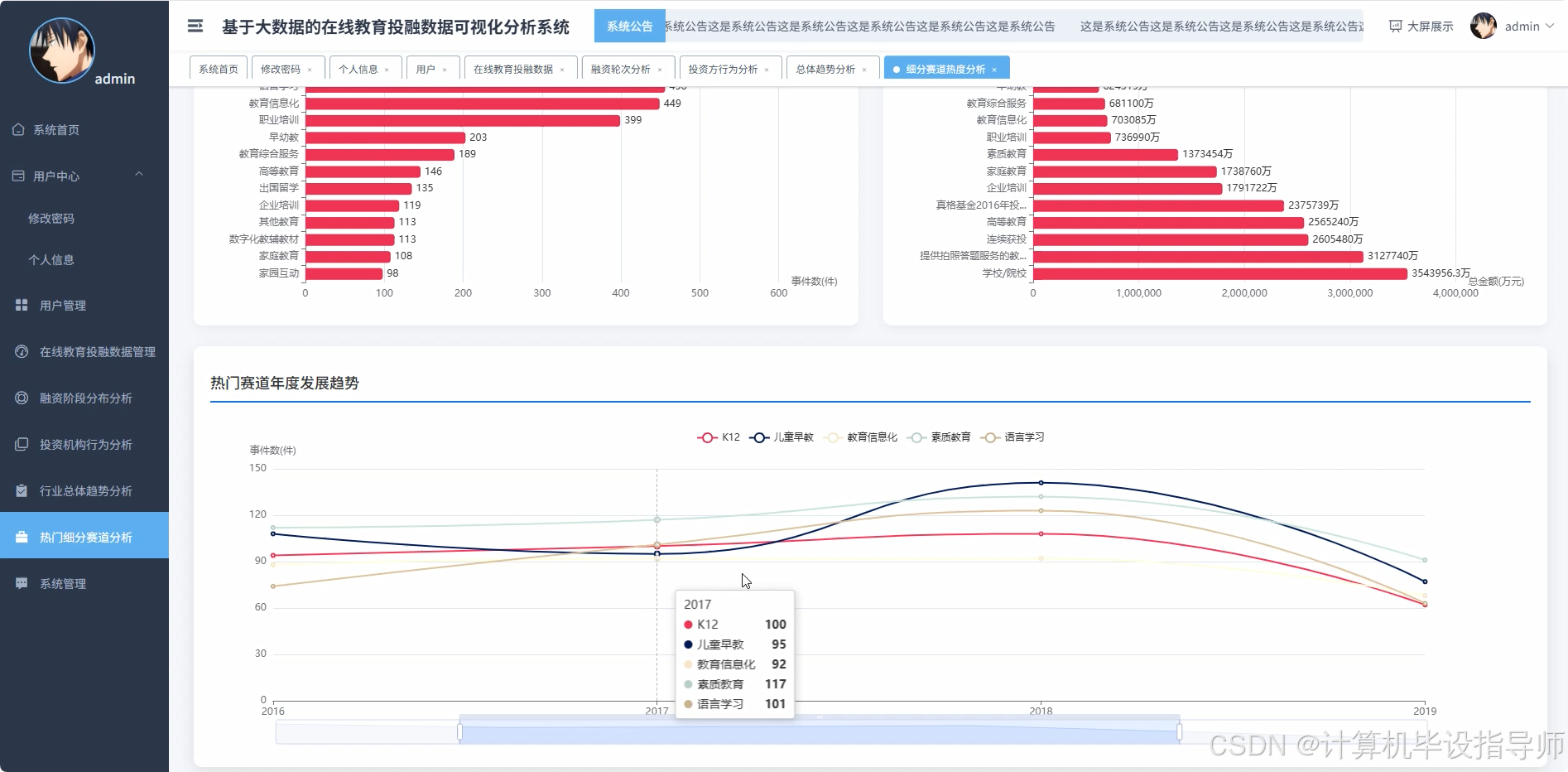This screenshot has width=1568, height=772.
Task: Click the 系统管理 chat icon
Action: [x=22, y=584]
